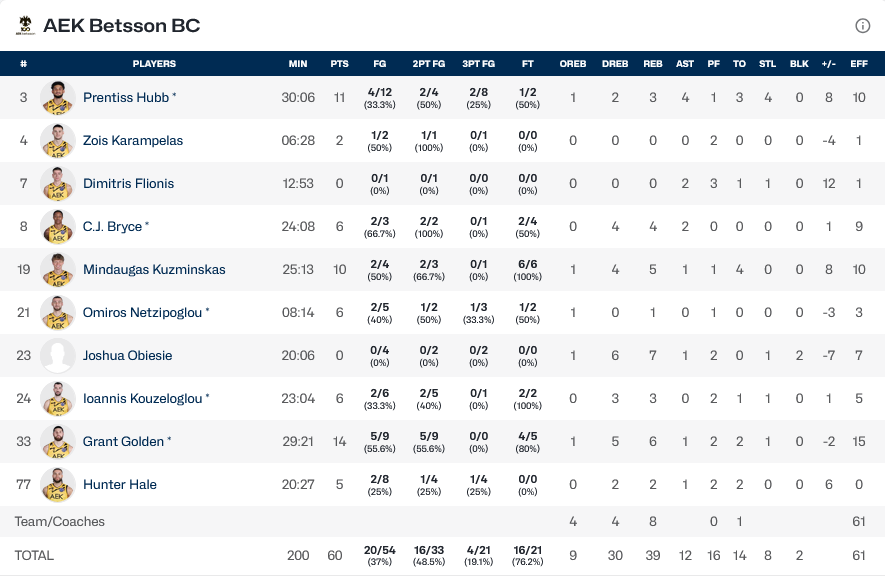Click the info icon at top right
885x579 pixels.
[863, 26]
